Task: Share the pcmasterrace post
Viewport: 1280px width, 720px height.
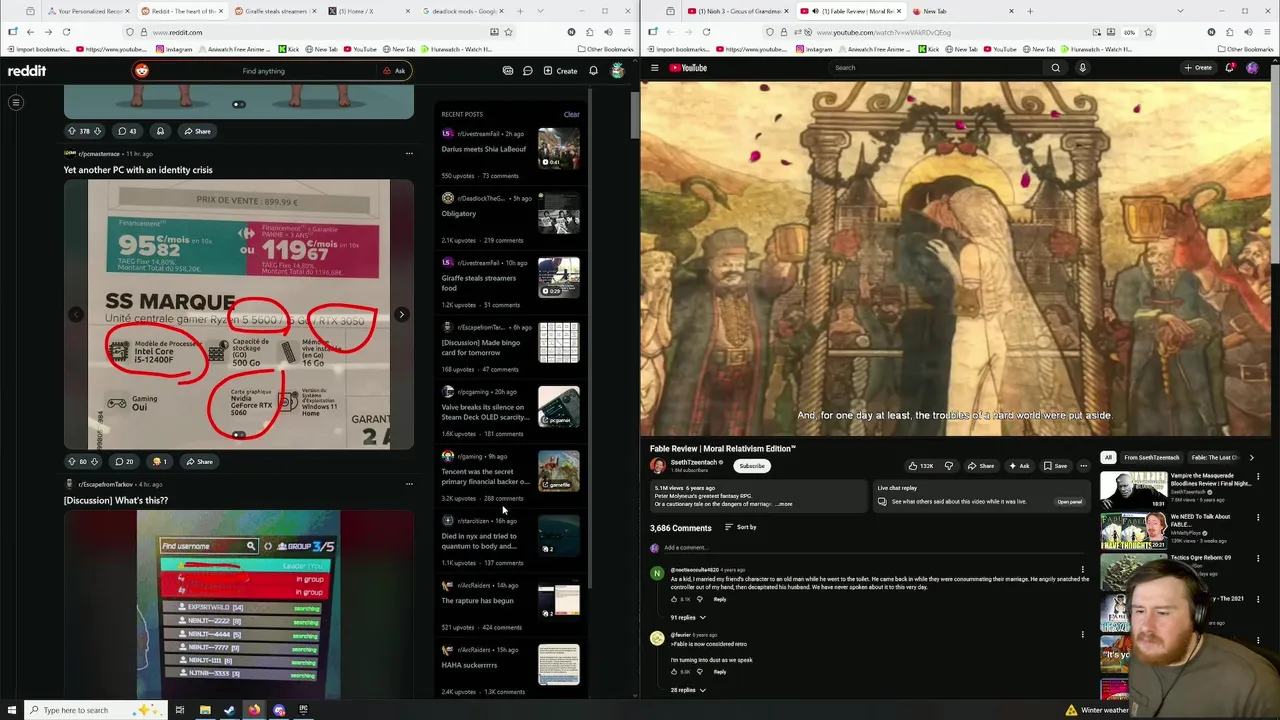Action: (x=199, y=462)
